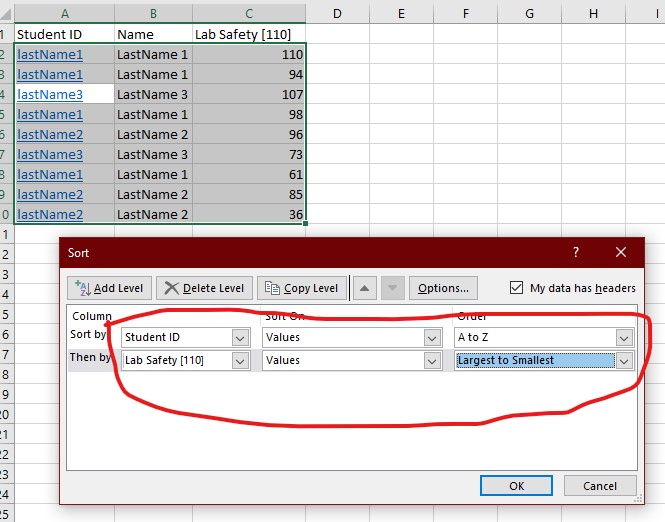
Task: Open the first-level Values Sort On dropdown
Action: click(x=433, y=338)
